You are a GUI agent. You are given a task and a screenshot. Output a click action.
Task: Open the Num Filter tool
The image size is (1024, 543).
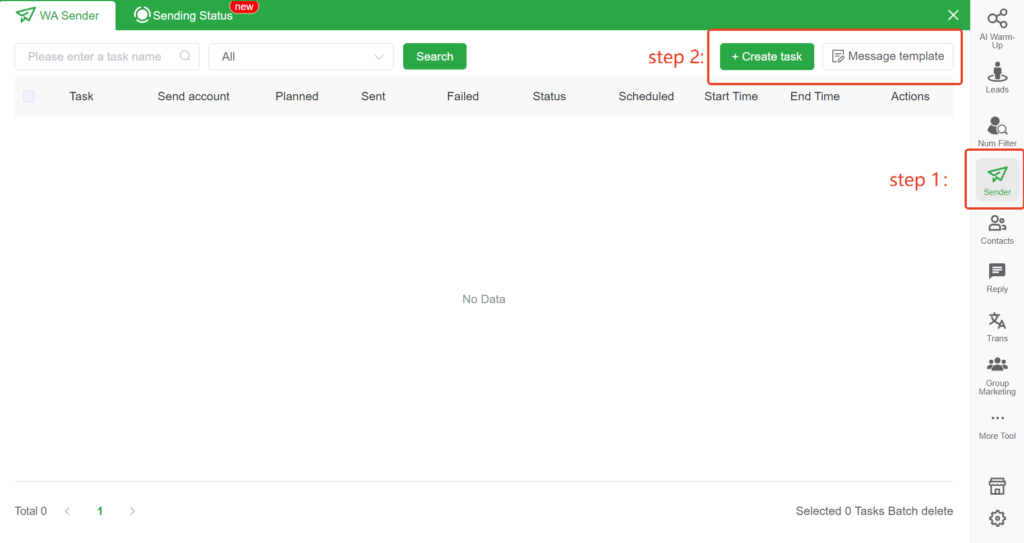[x=997, y=131]
